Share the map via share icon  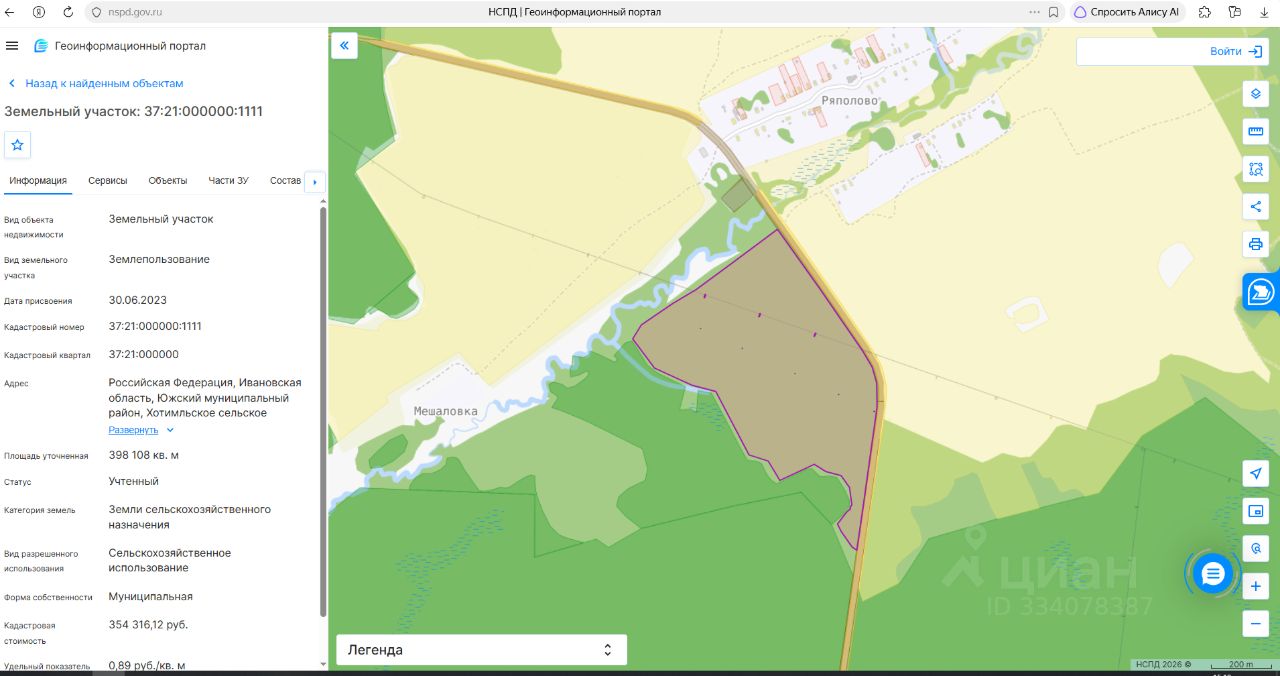(1256, 207)
